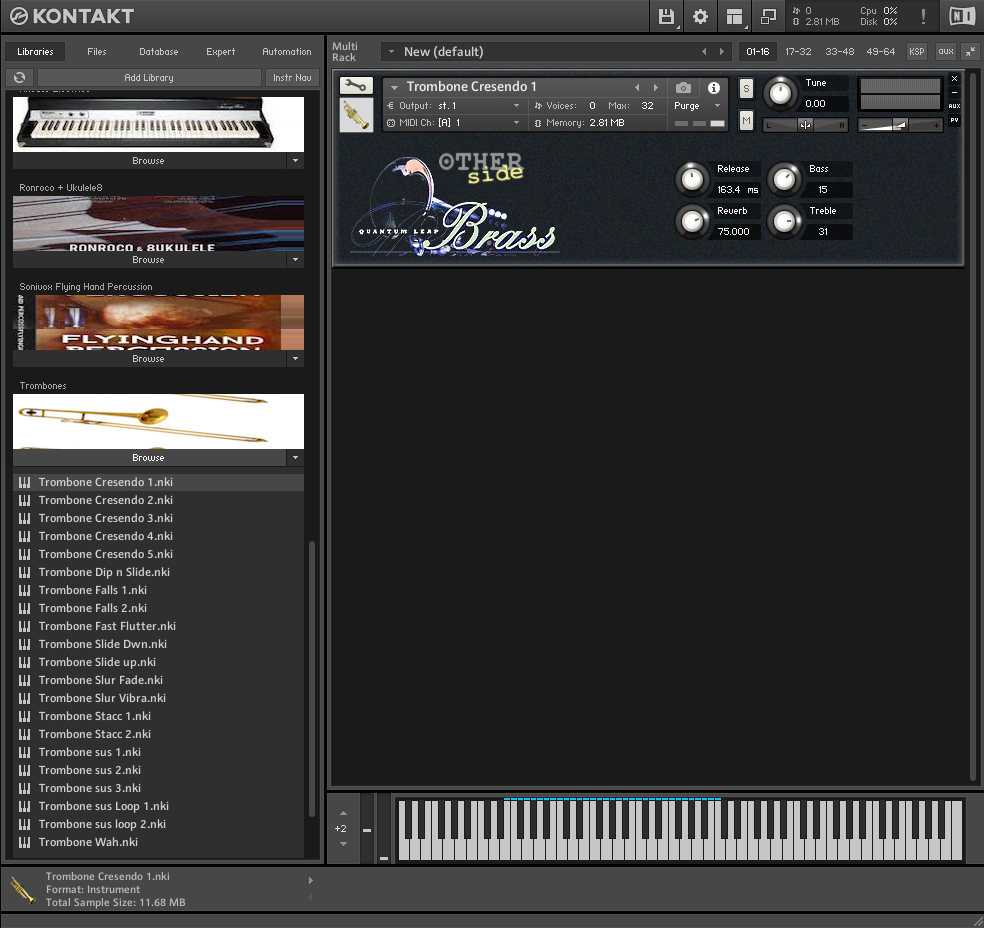Viewport: 984px width, 928px height.
Task: Click the library list scrollbar
Action: [312, 678]
